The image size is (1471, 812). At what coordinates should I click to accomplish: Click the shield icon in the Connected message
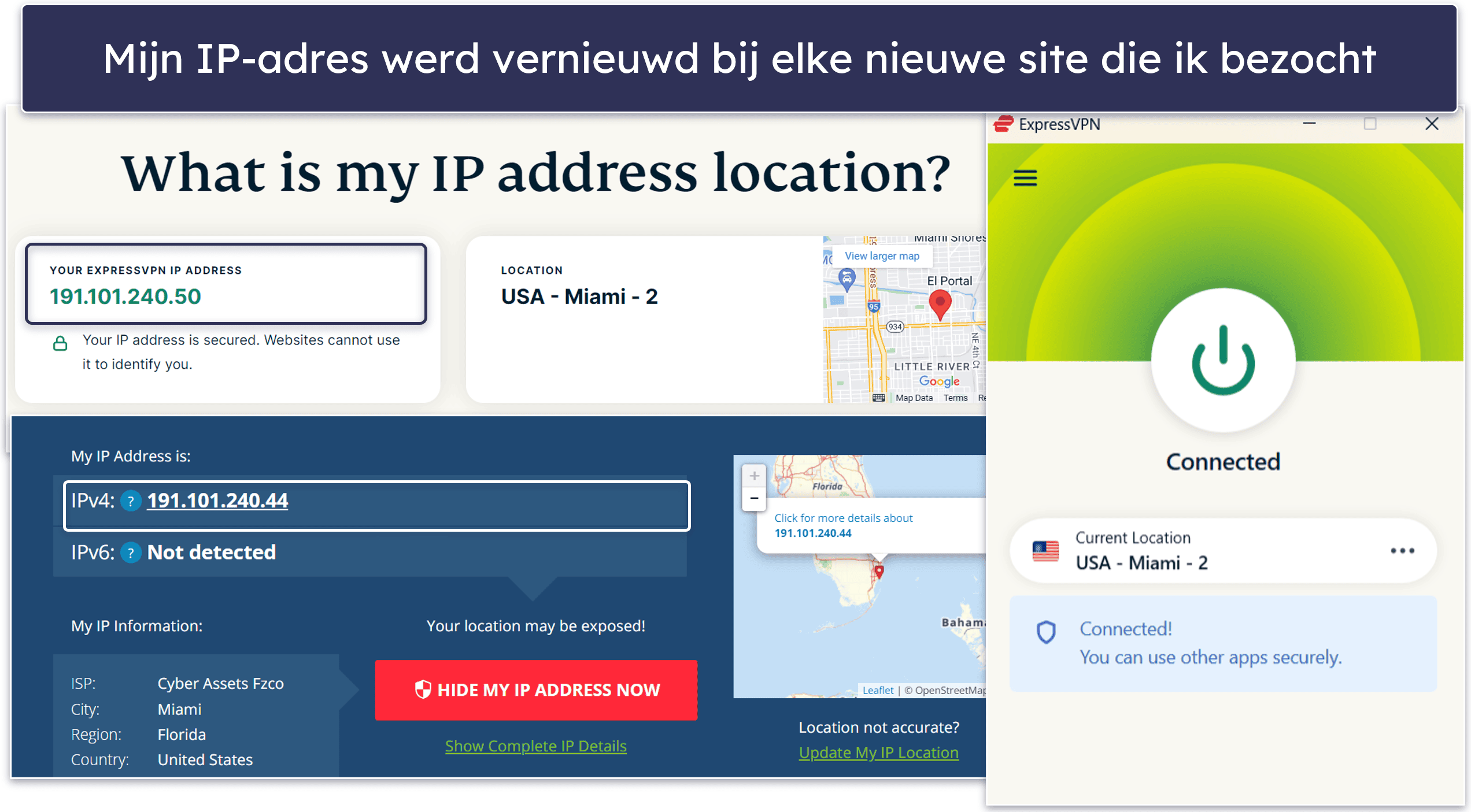pos(1046,632)
